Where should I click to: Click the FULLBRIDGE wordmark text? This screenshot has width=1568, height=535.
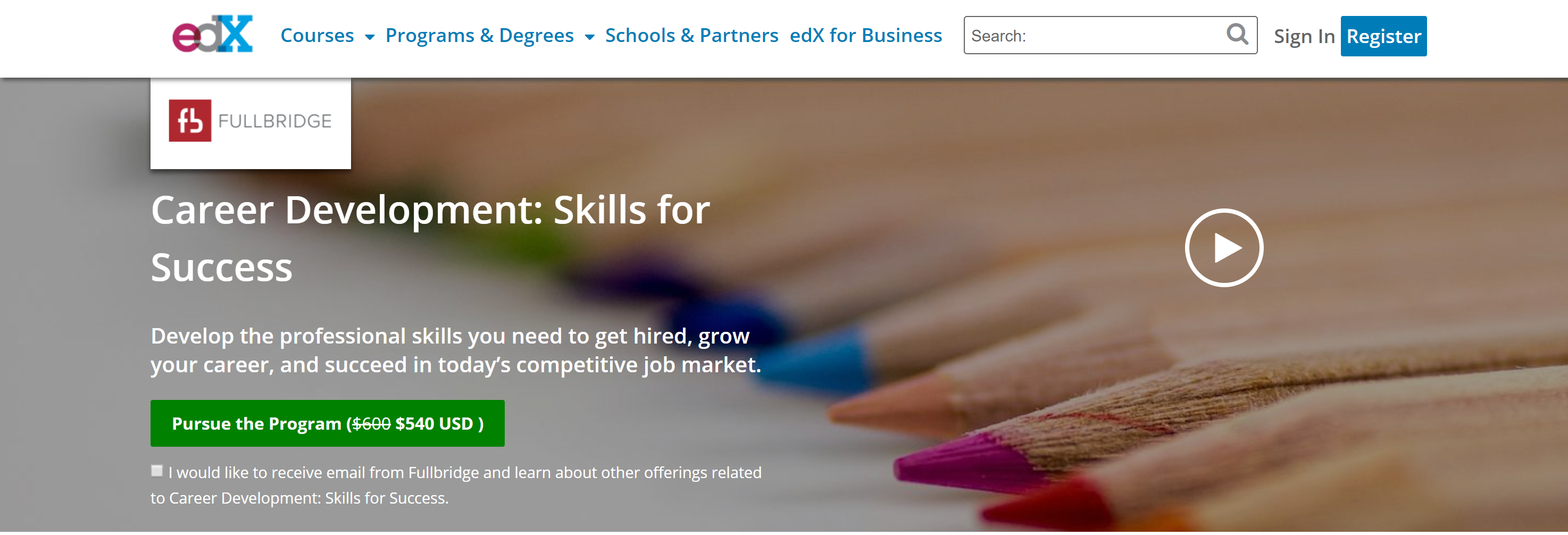pos(274,121)
